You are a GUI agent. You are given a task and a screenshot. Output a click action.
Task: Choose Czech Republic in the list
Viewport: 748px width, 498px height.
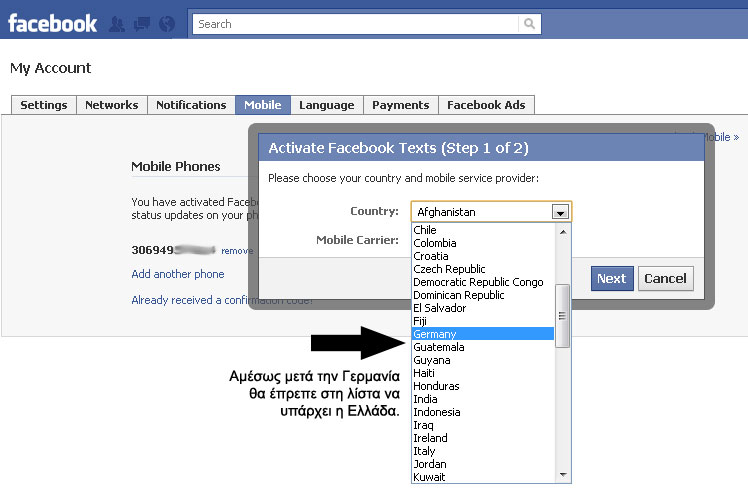pyautogui.click(x=483, y=269)
